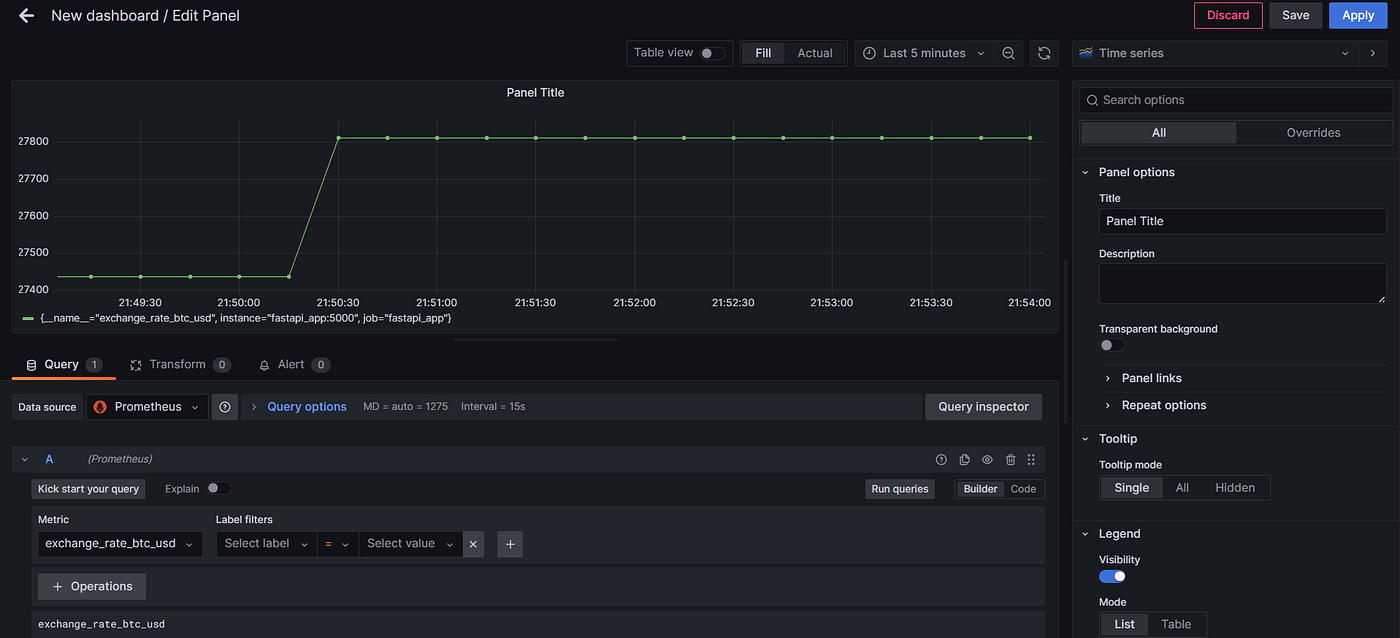This screenshot has width=1400, height=638.
Task: Click the Time series visualization icon
Action: (1085, 53)
